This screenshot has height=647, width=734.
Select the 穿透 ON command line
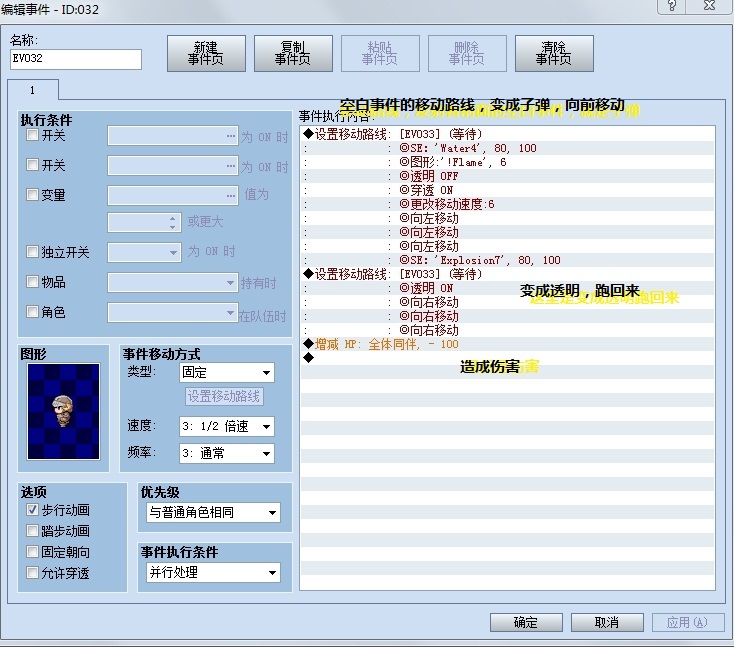pyautogui.click(x=507, y=190)
